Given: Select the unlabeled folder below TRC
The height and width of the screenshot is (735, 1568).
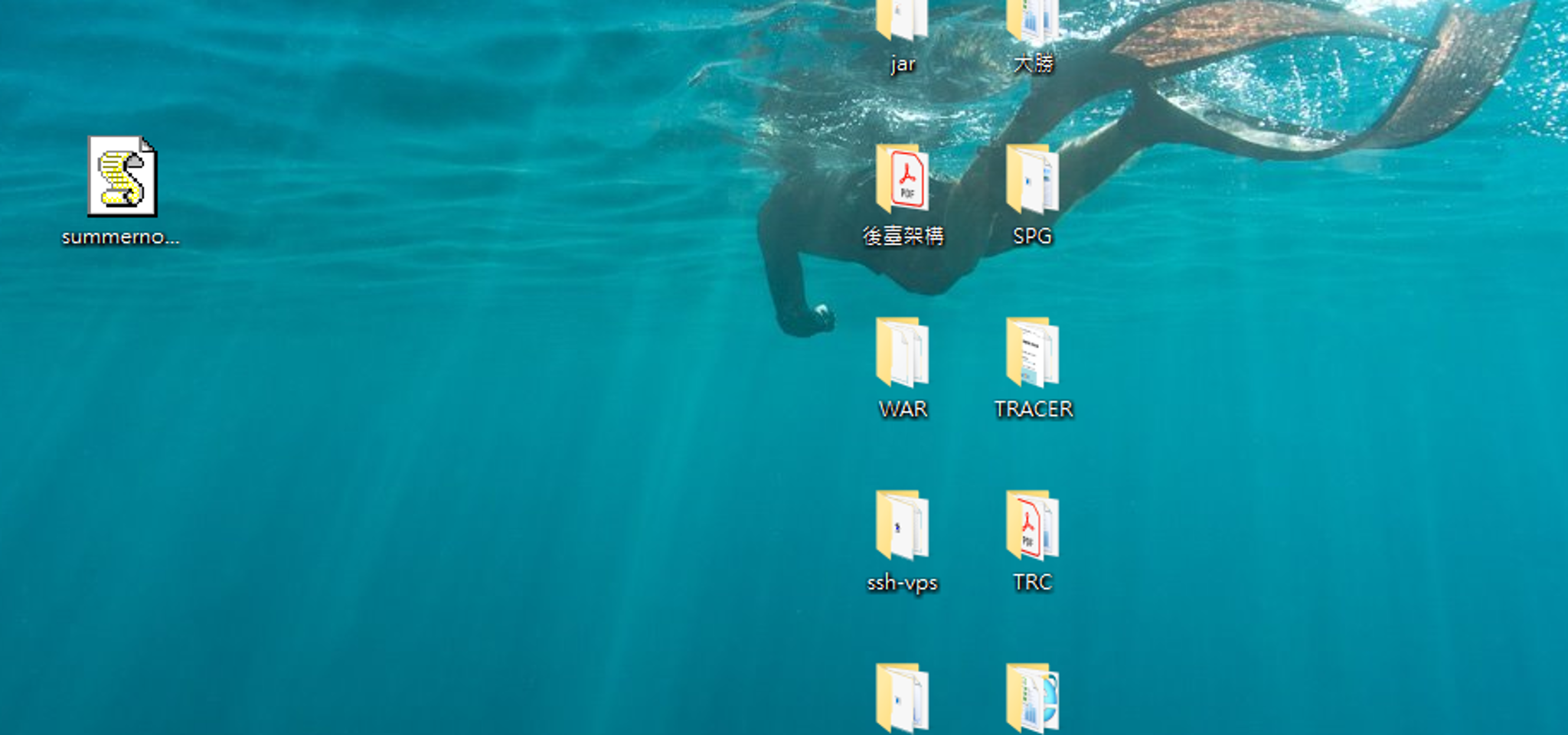Looking at the screenshot, I should (x=1032, y=698).
